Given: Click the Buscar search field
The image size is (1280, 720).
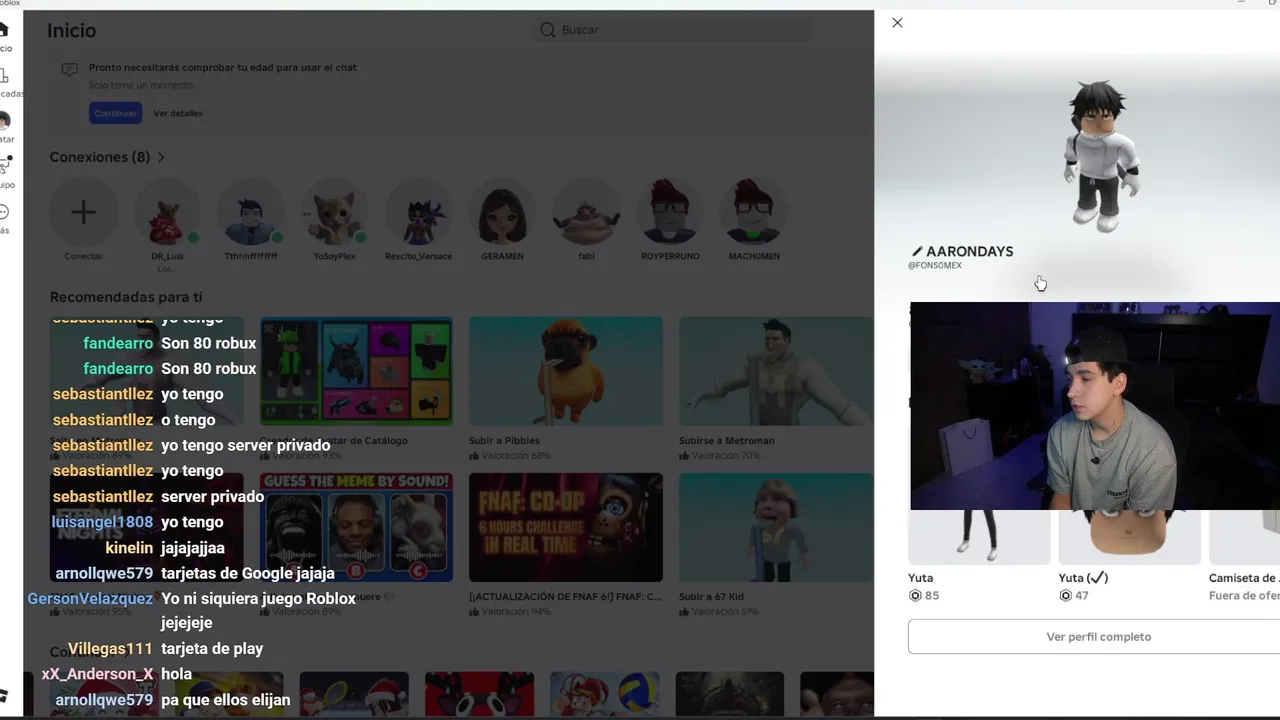Looking at the screenshot, I should coord(672,30).
